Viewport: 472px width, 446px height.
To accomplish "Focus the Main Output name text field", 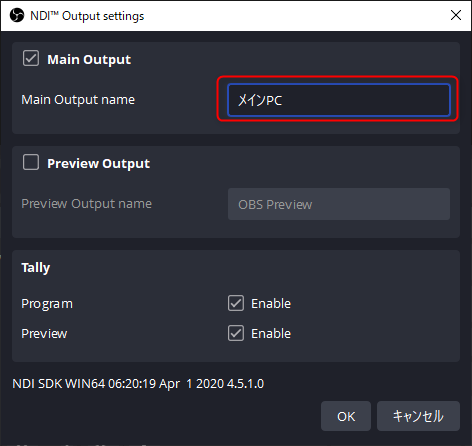I will (339, 100).
